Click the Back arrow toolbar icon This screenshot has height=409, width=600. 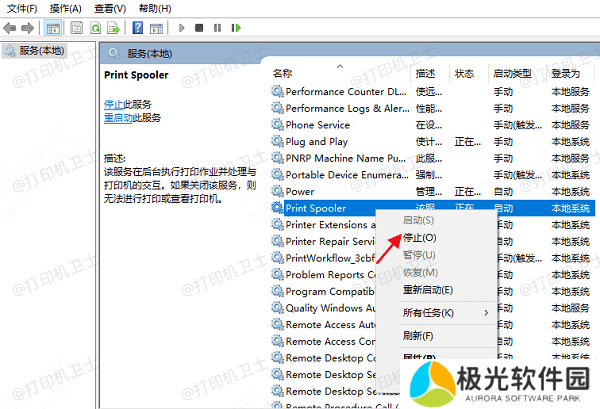[x=10, y=28]
